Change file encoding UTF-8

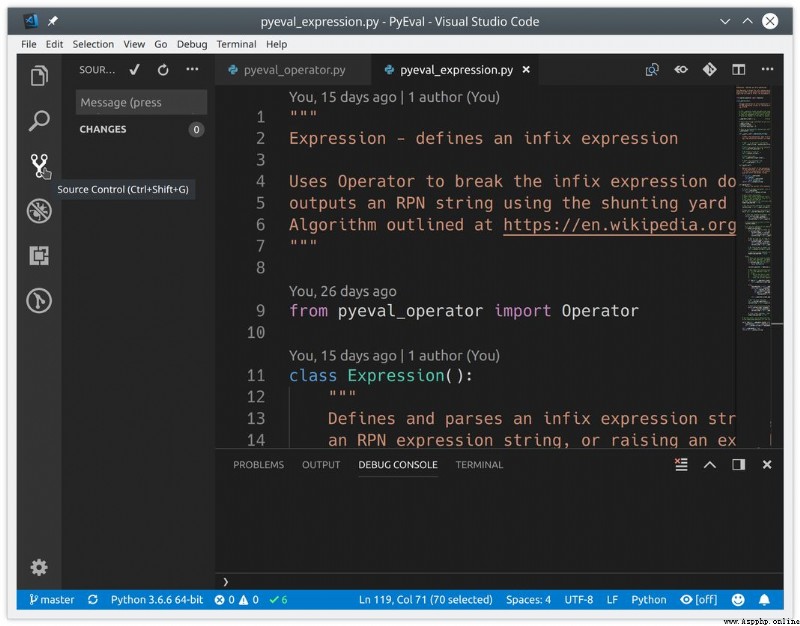click(579, 600)
